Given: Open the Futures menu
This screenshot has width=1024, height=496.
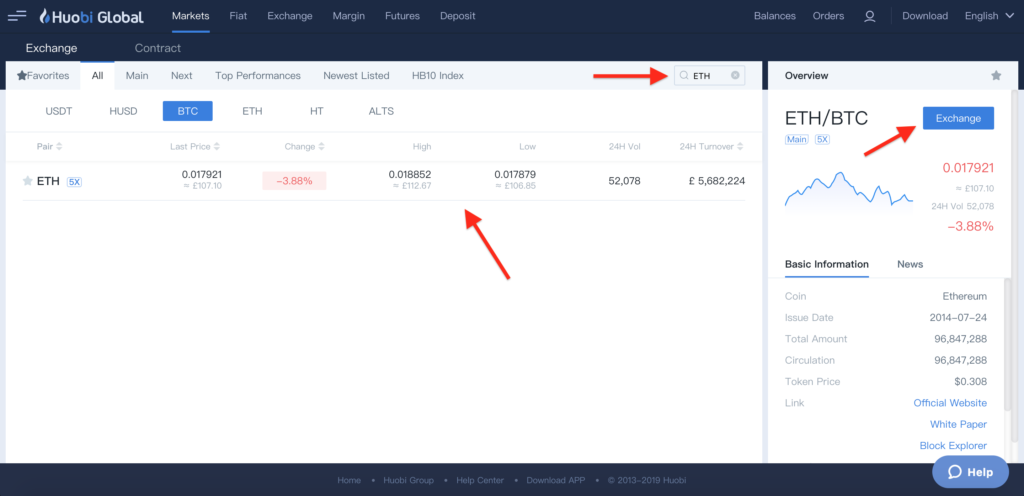Looking at the screenshot, I should [x=402, y=16].
